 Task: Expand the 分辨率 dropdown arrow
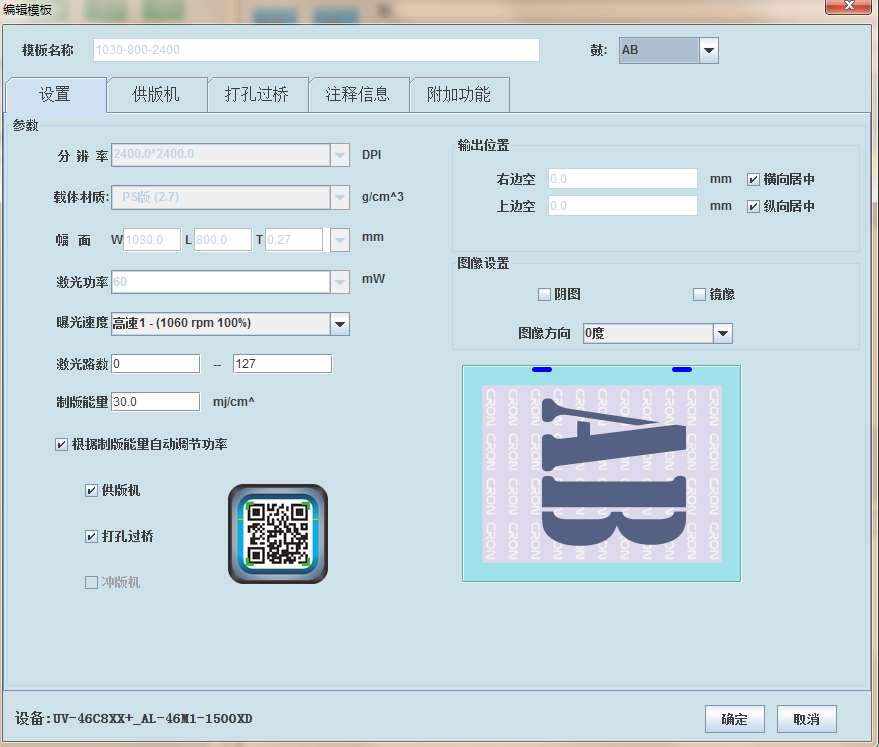click(340, 155)
